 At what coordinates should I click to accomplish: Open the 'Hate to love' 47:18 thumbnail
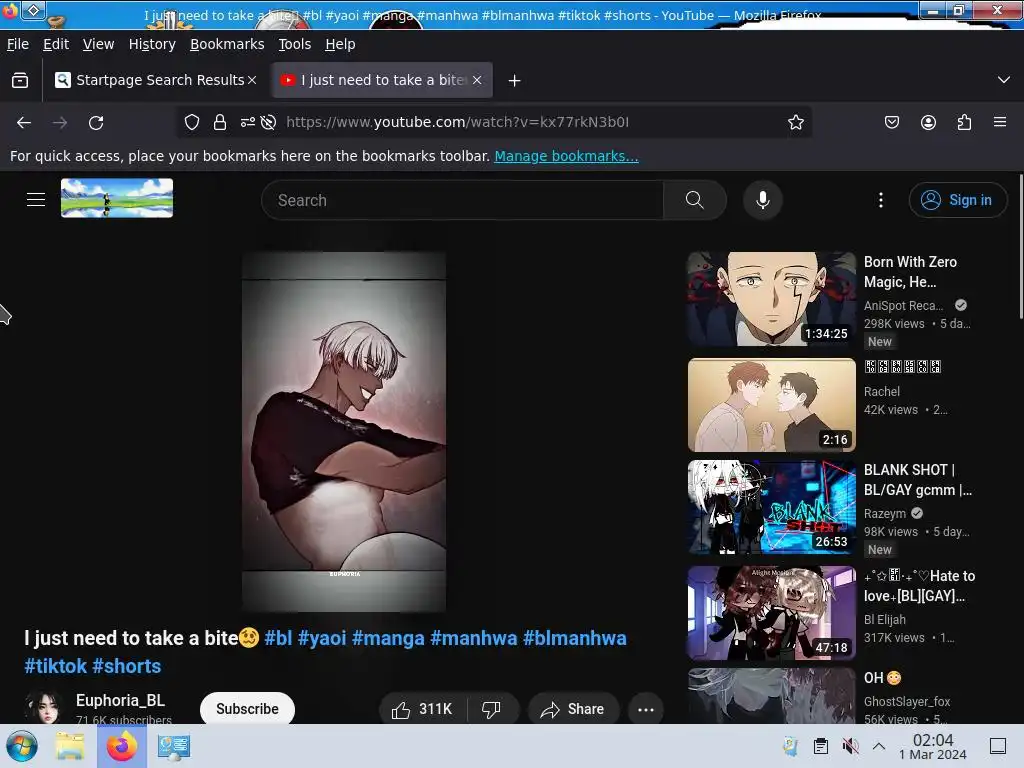click(771, 613)
